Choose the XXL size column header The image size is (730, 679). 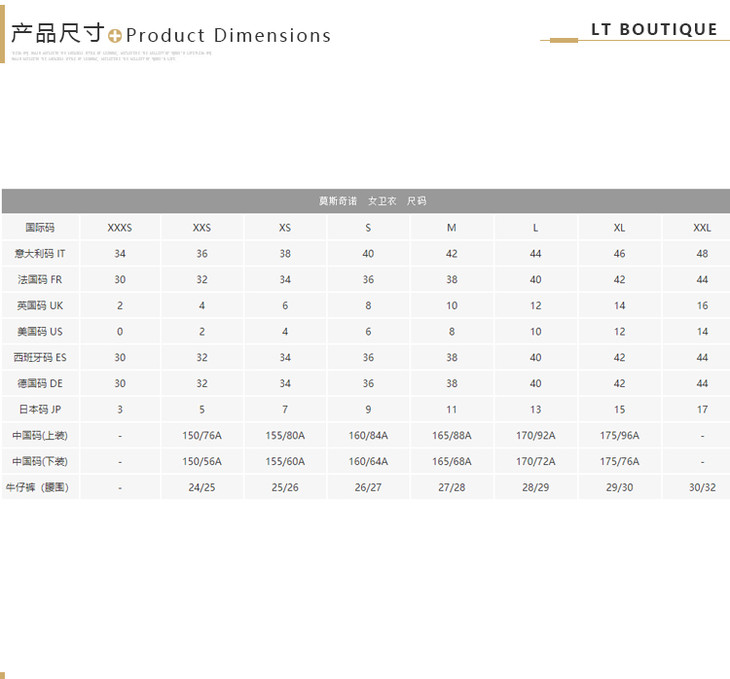(x=702, y=228)
